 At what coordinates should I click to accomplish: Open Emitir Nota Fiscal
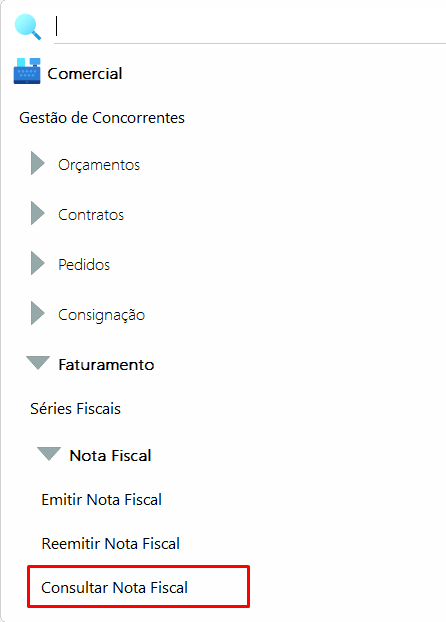pyautogui.click(x=102, y=499)
